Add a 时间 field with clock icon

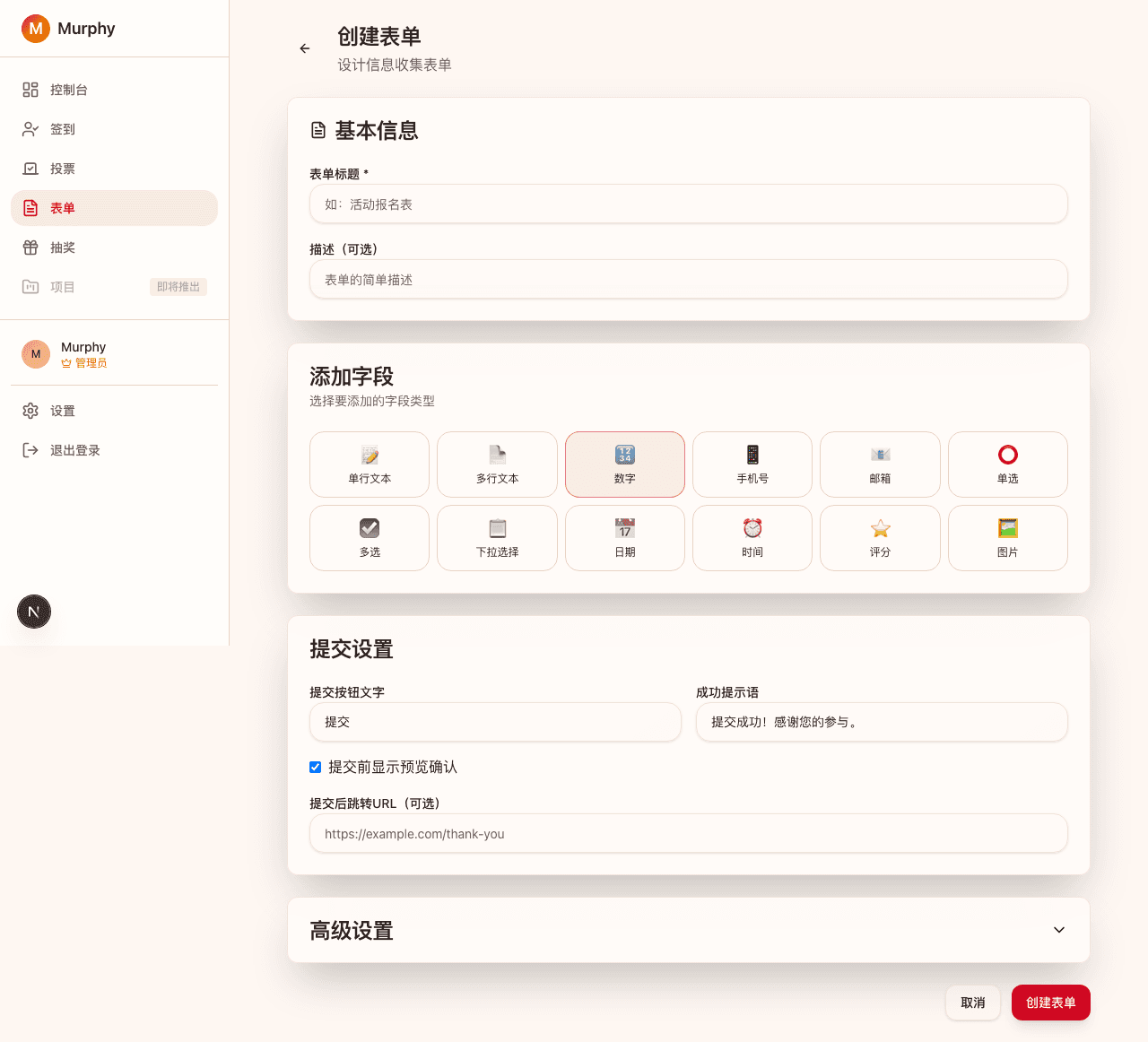point(752,538)
